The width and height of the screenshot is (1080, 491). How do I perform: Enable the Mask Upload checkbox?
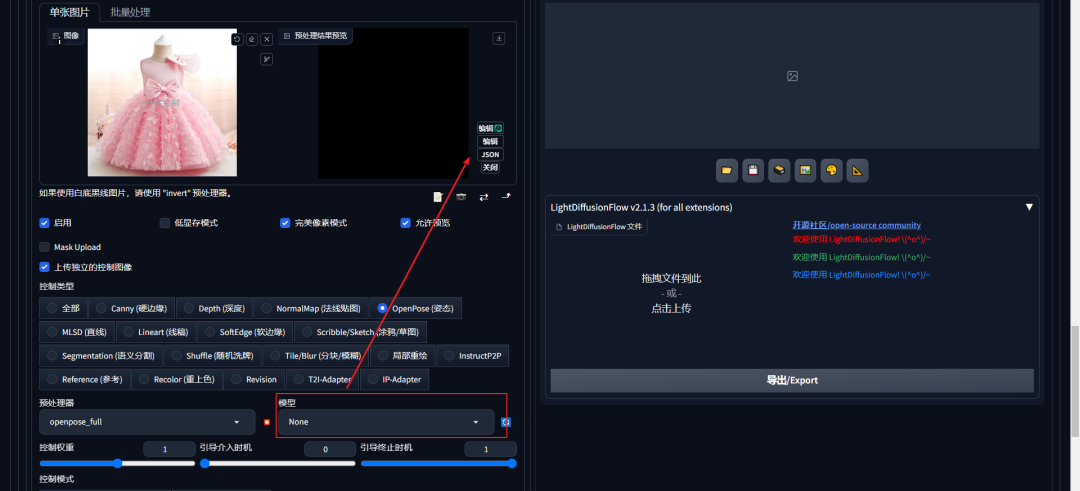coord(45,247)
